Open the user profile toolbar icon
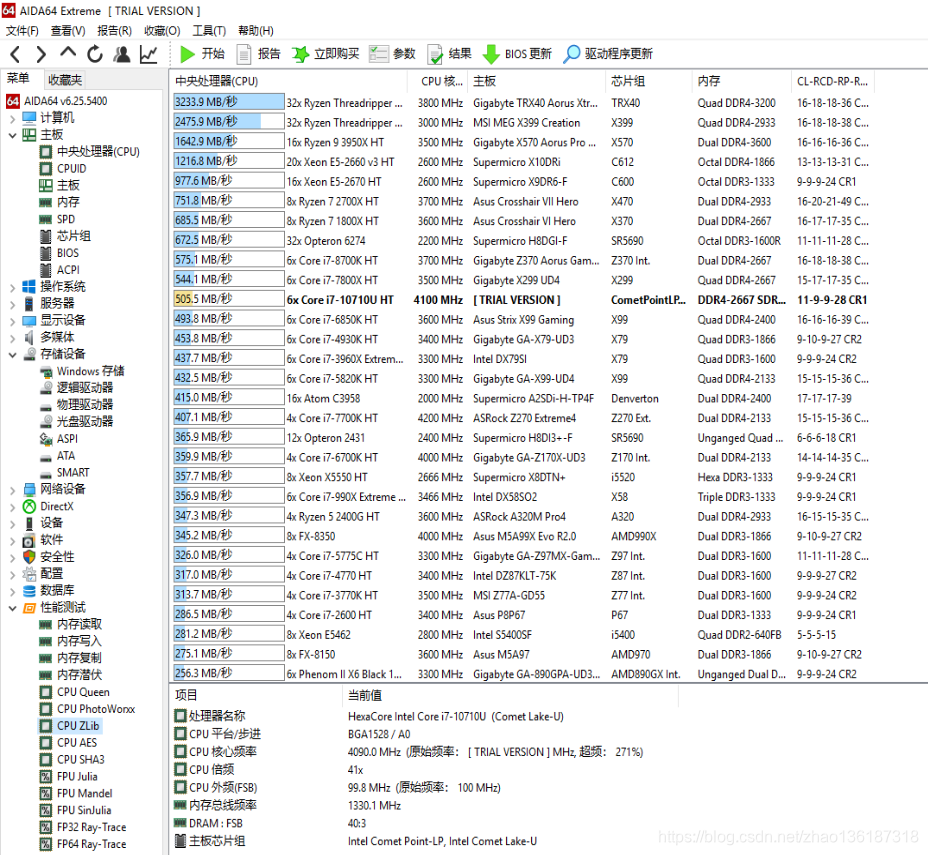The height and width of the screenshot is (855, 928). (x=122, y=54)
